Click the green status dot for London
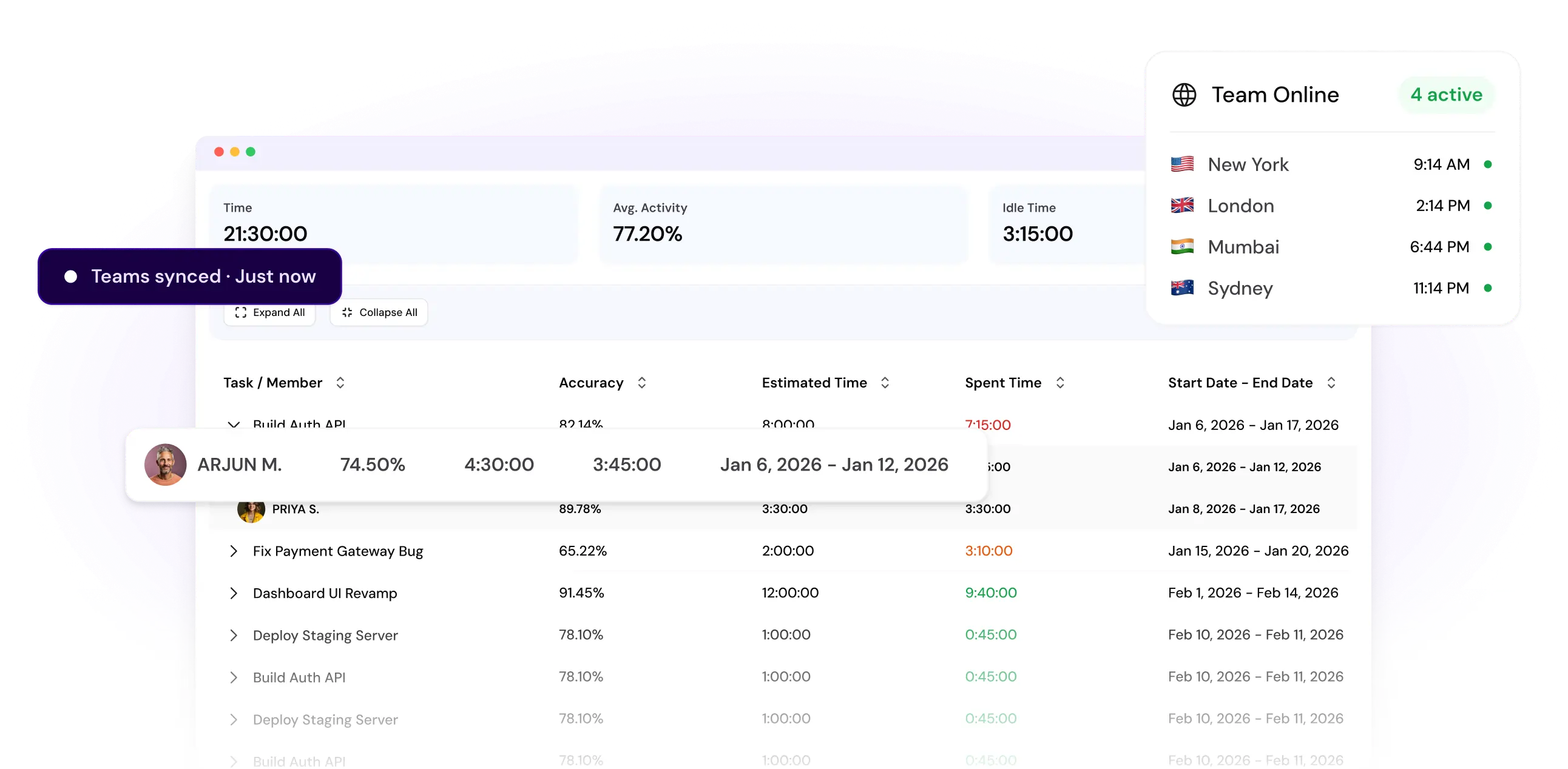1568x769 pixels. pos(1488,206)
